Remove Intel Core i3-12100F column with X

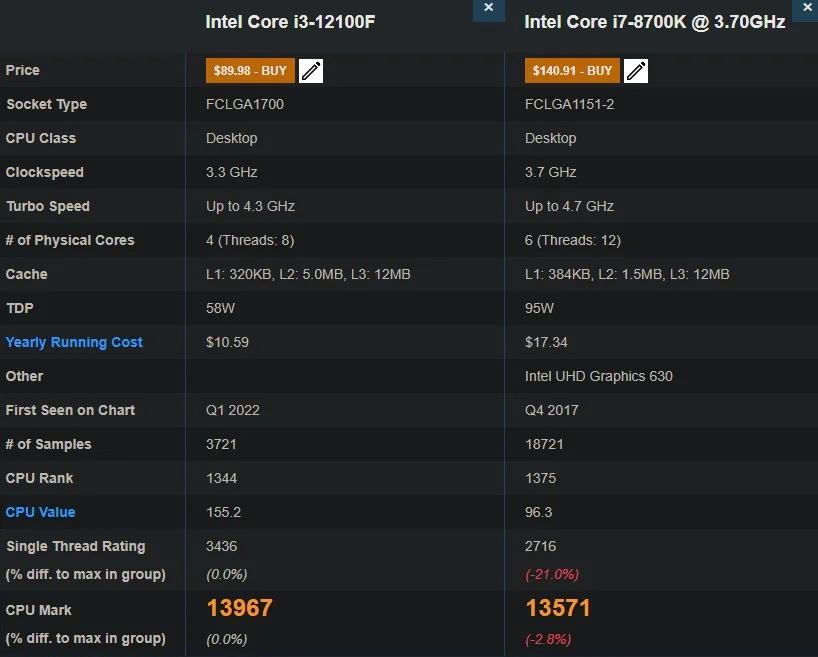(x=488, y=8)
